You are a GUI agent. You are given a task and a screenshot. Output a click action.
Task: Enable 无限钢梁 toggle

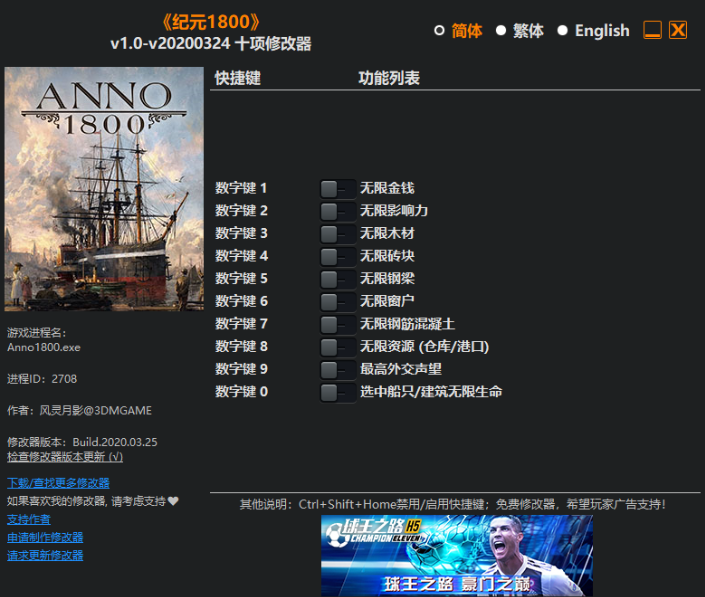click(338, 279)
